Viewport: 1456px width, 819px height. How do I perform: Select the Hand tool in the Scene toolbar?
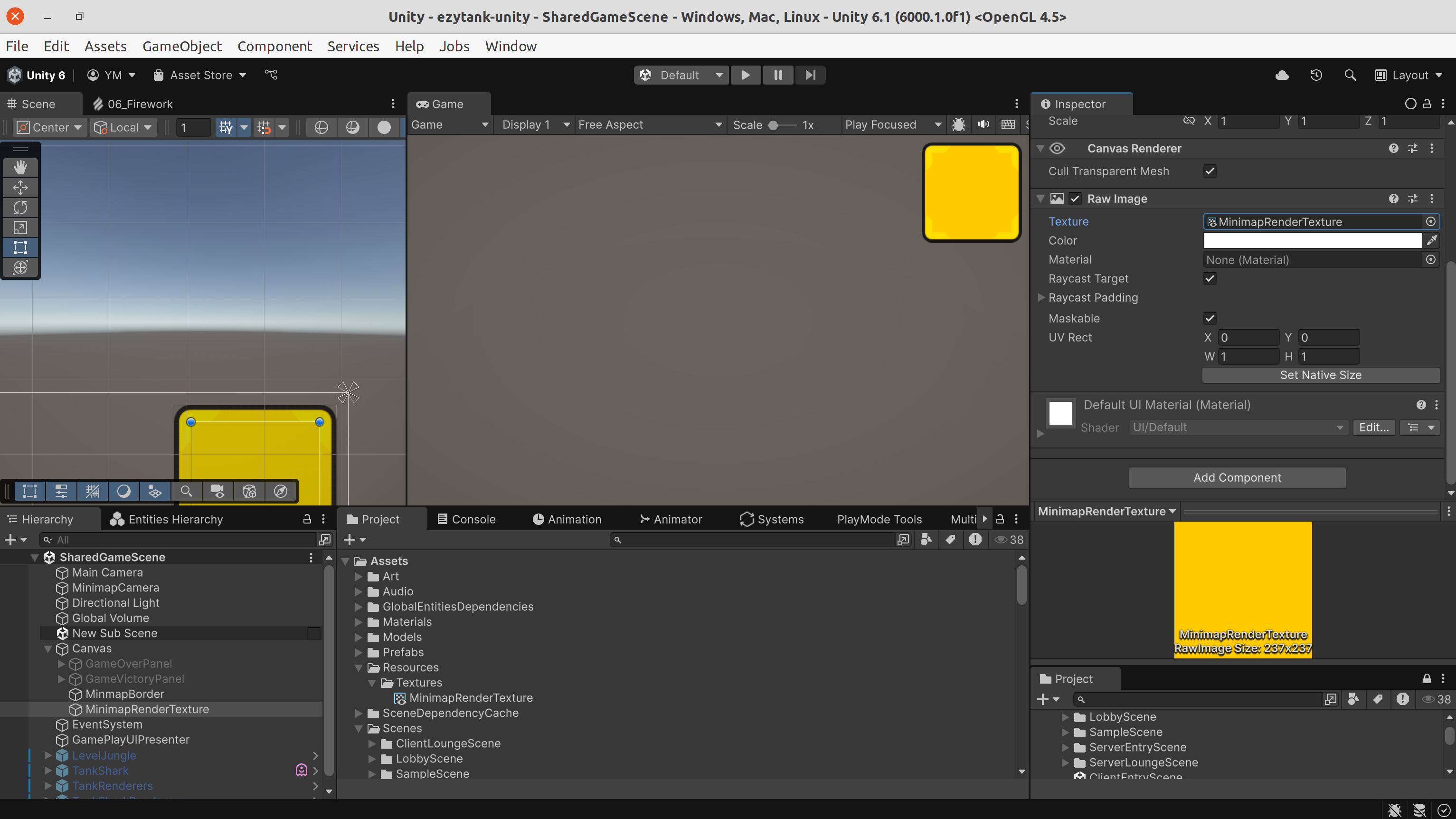20,167
